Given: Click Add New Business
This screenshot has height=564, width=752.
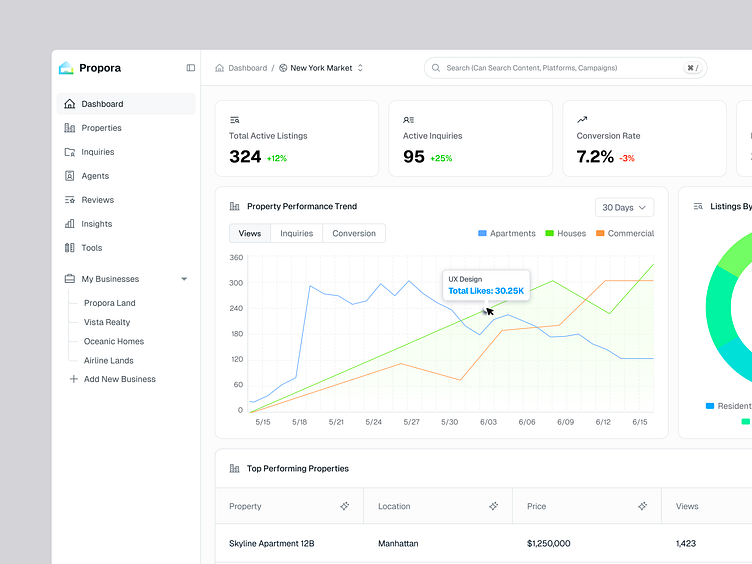Looking at the screenshot, I should (x=113, y=379).
